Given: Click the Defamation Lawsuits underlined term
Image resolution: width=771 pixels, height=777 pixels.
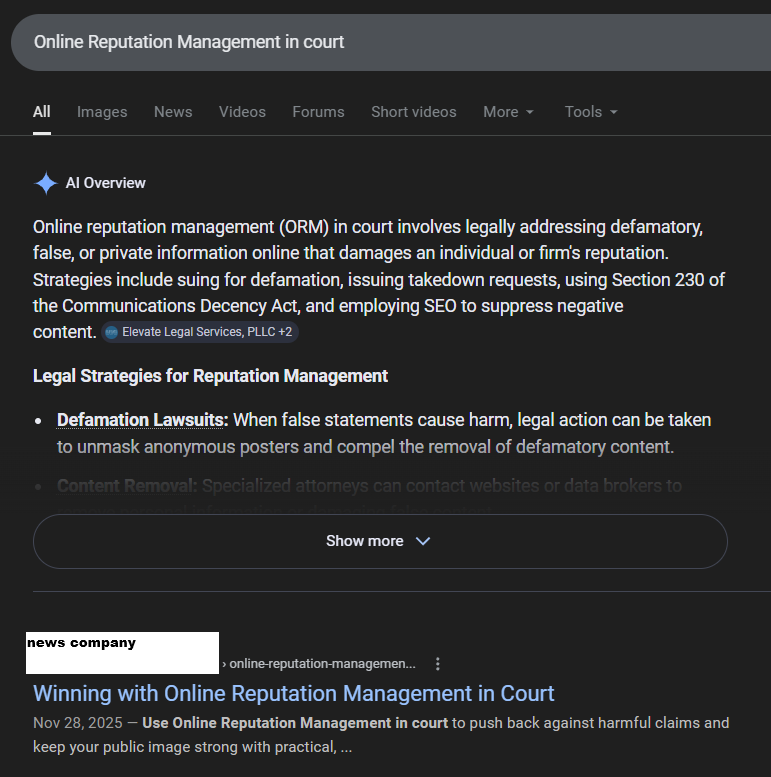Looking at the screenshot, I should [143, 420].
